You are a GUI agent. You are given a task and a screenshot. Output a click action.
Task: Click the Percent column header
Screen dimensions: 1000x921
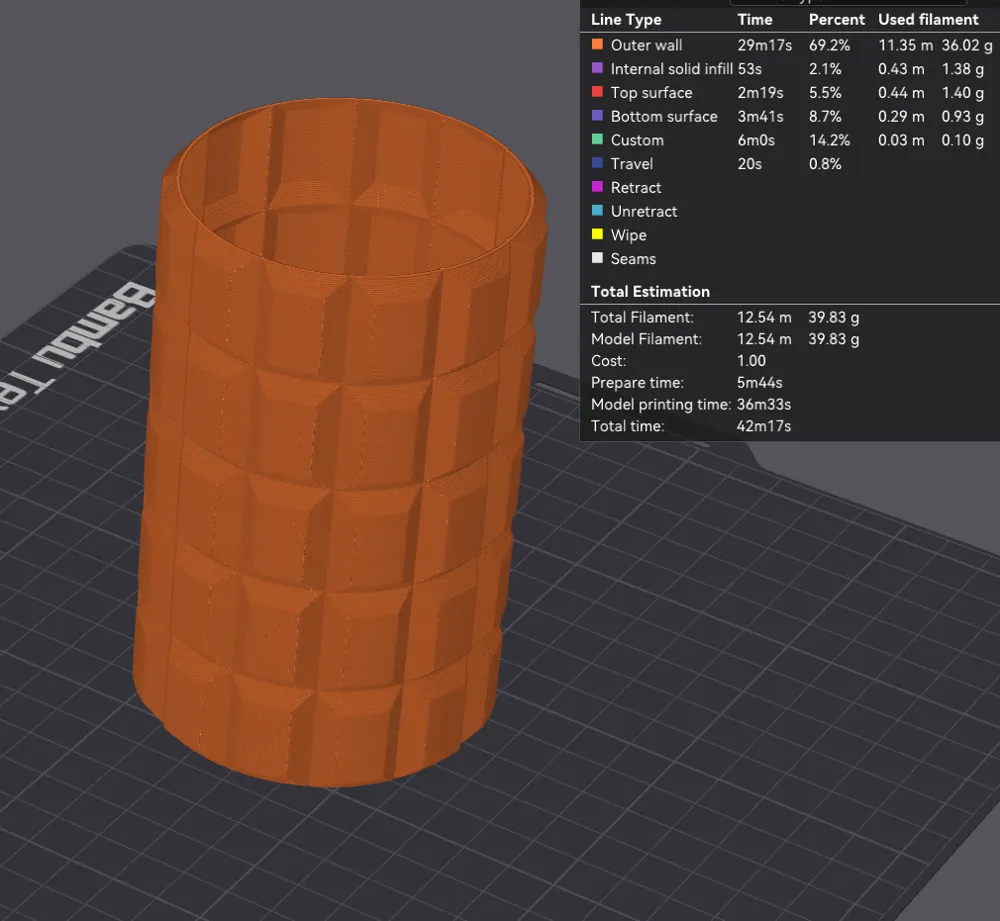point(836,20)
